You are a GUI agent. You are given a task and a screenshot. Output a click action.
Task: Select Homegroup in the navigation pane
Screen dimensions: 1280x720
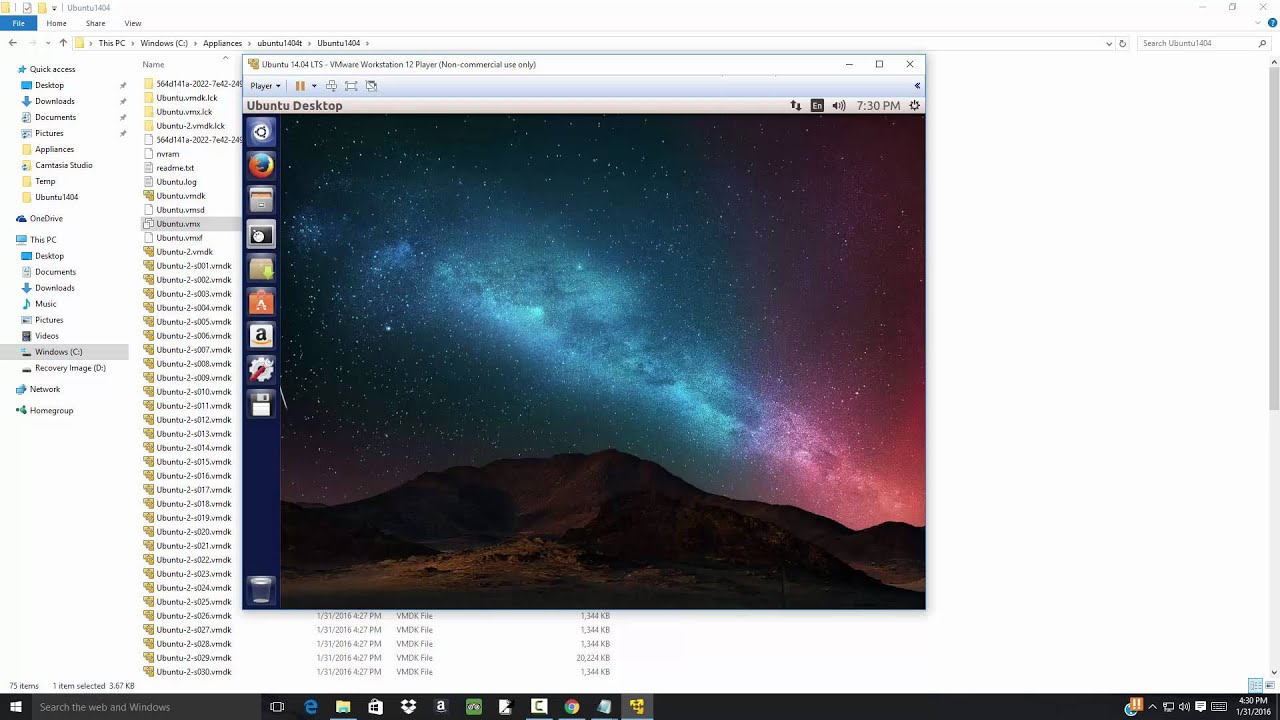(x=51, y=410)
